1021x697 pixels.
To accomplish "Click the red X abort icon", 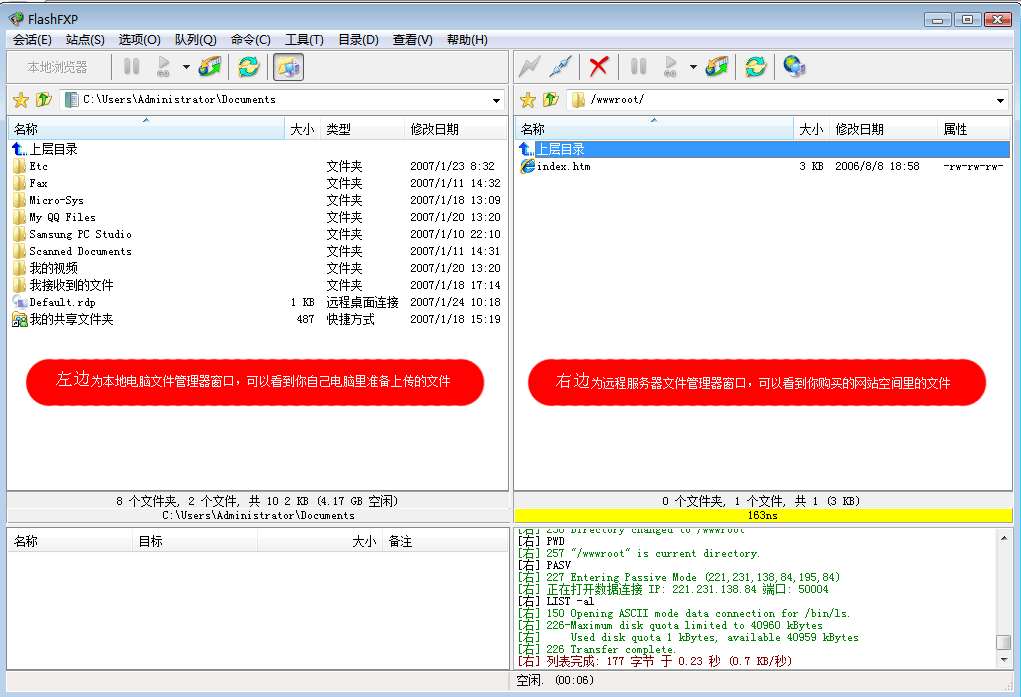I will (599, 67).
